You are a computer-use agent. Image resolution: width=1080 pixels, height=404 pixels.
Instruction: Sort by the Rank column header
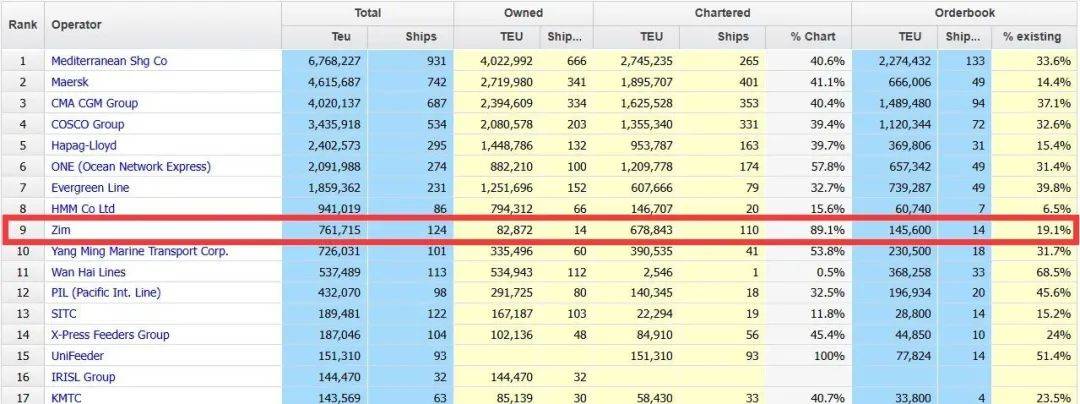click(22, 25)
